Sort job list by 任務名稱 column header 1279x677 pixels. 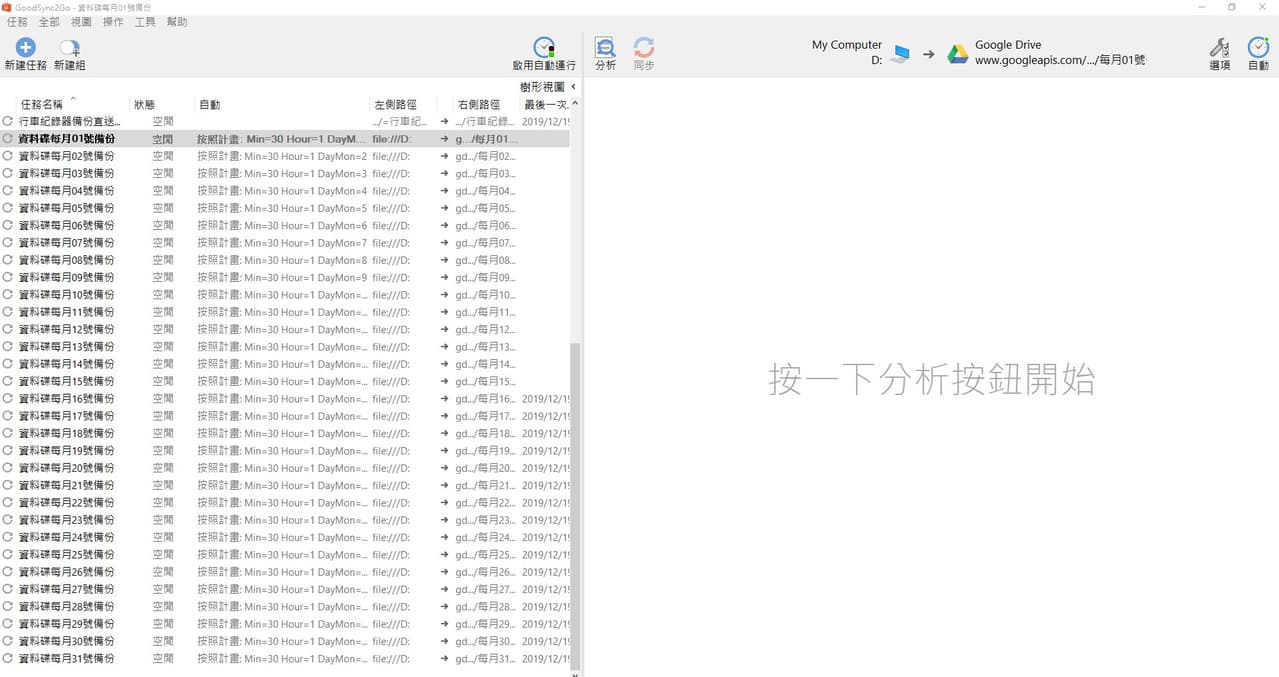click(42, 104)
